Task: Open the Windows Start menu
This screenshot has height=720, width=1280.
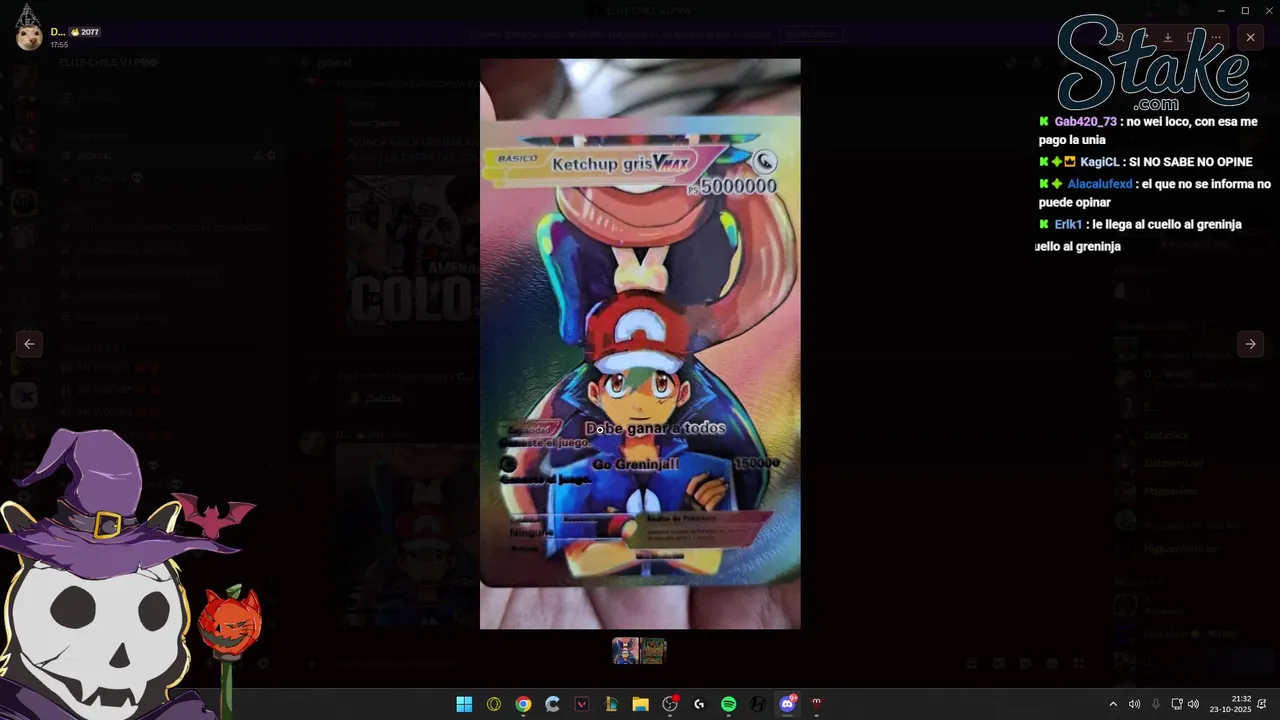Action: pyautogui.click(x=464, y=704)
